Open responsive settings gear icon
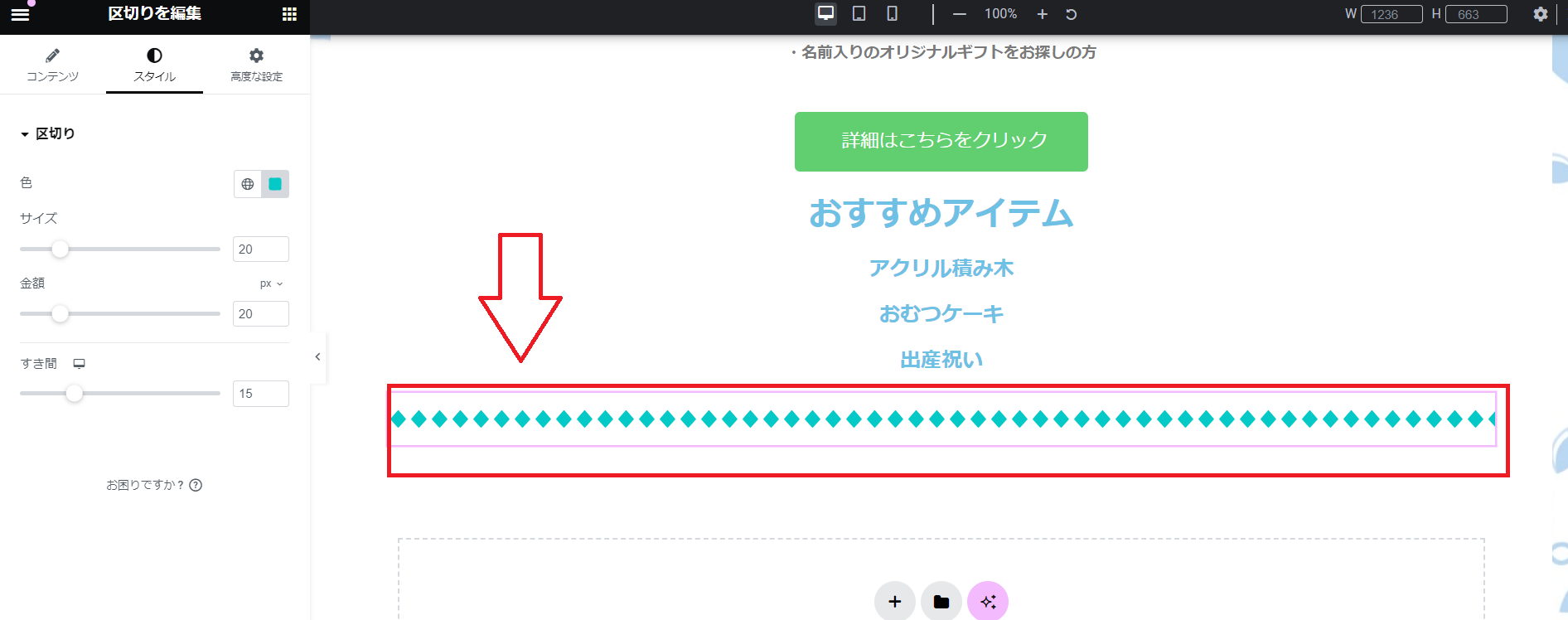 (1540, 14)
